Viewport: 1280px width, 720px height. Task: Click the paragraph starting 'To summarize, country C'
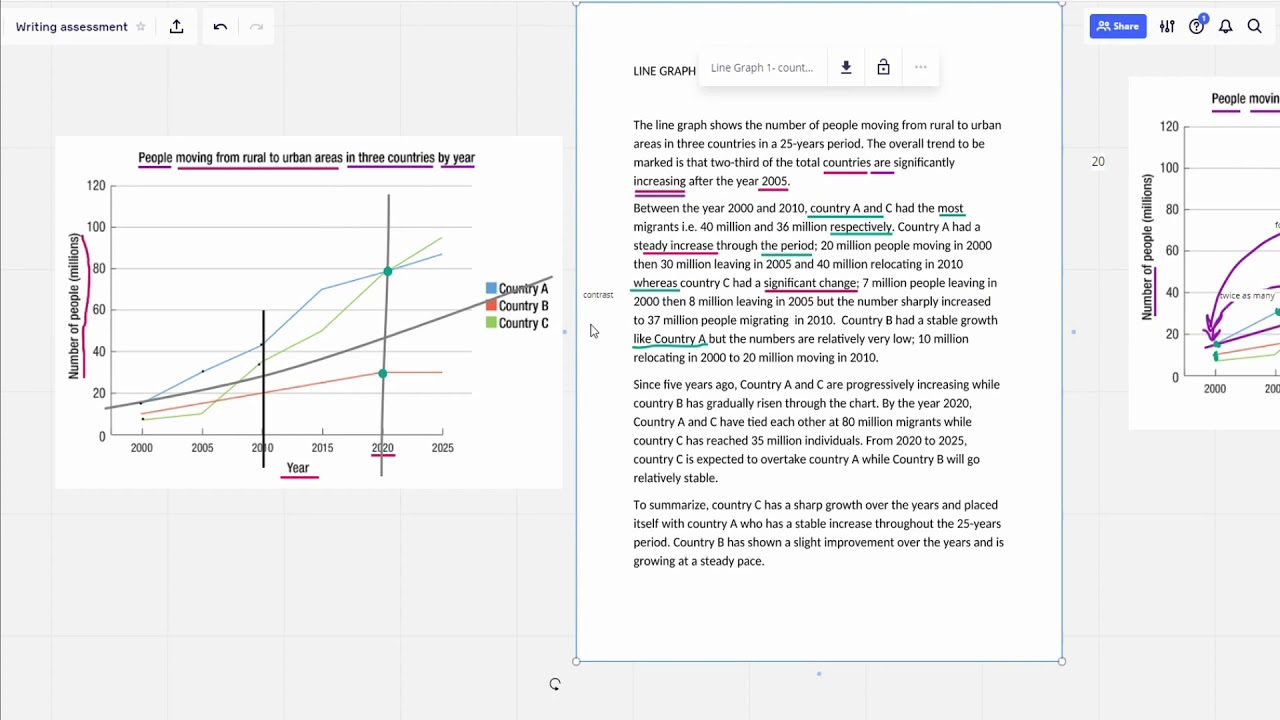[x=818, y=533]
